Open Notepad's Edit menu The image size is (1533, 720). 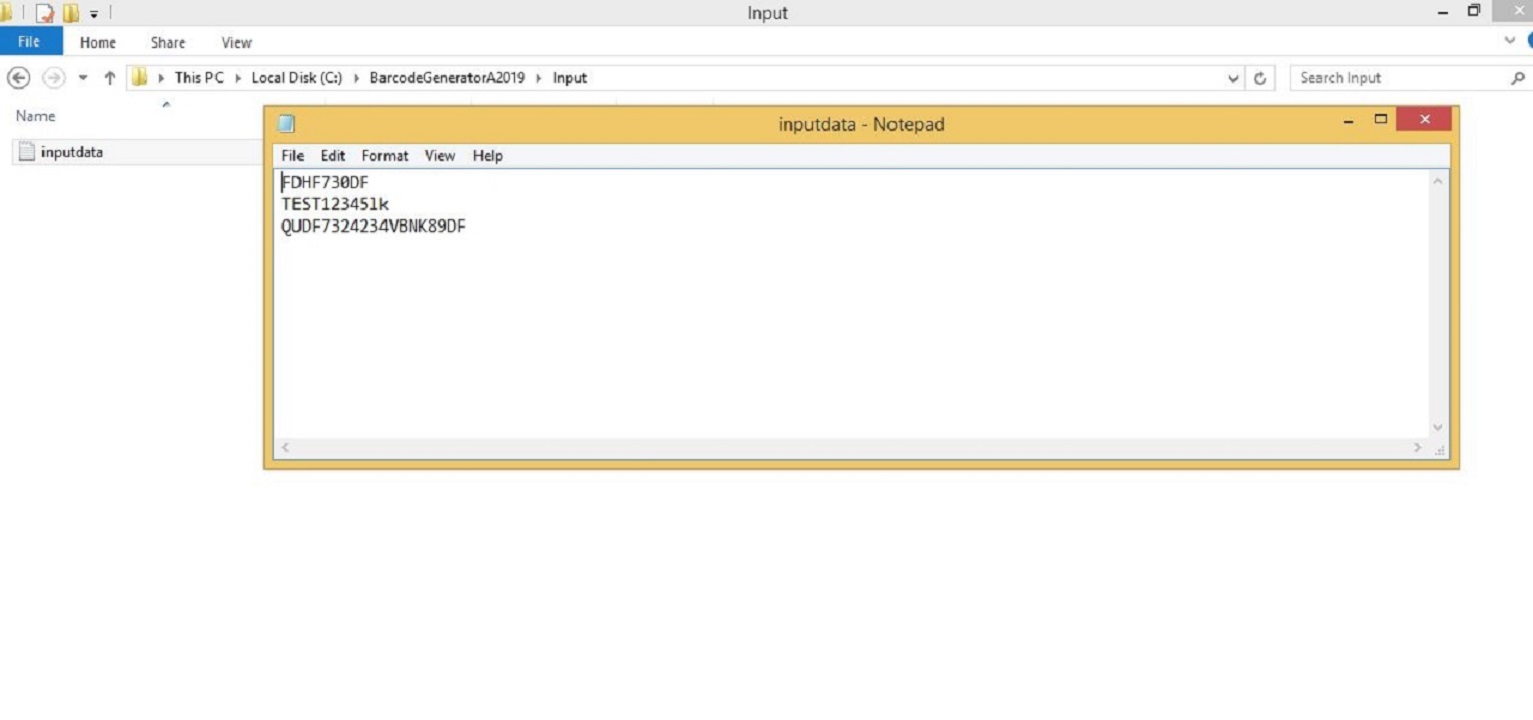click(x=332, y=156)
